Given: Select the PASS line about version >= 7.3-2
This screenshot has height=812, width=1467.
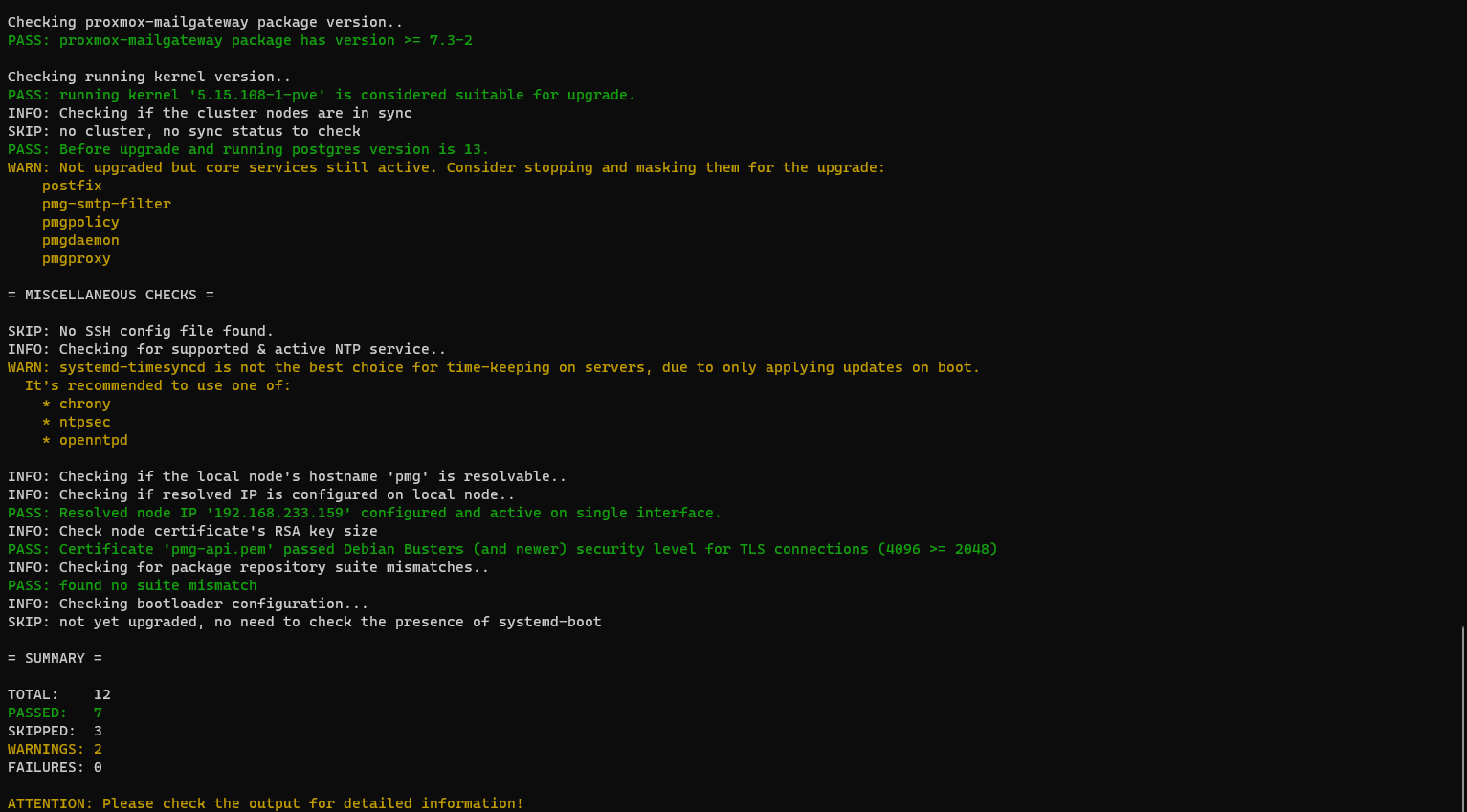Looking at the screenshot, I should [x=240, y=40].
